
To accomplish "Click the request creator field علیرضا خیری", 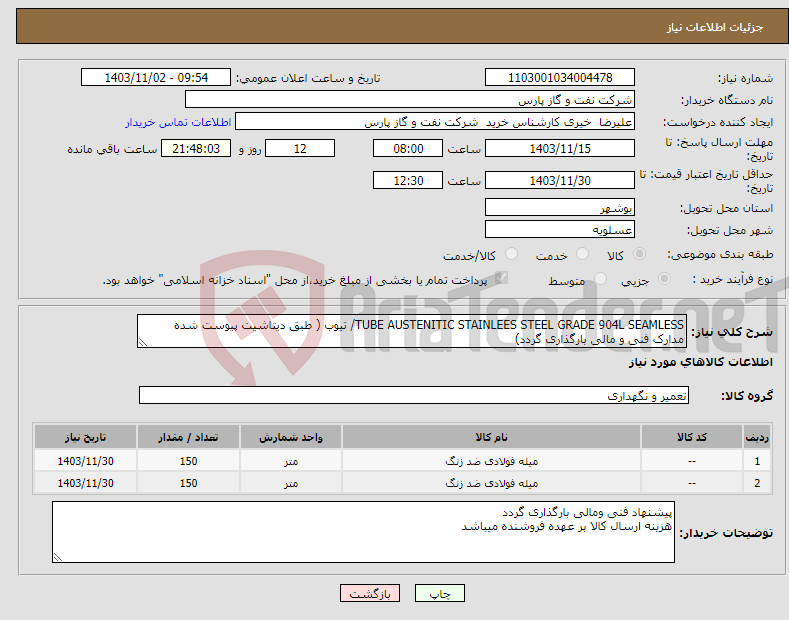I will [x=435, y=122].
